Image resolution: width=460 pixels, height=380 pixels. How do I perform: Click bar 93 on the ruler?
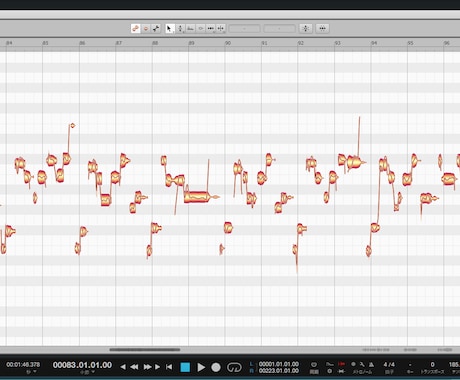click(x=337, y=43)
